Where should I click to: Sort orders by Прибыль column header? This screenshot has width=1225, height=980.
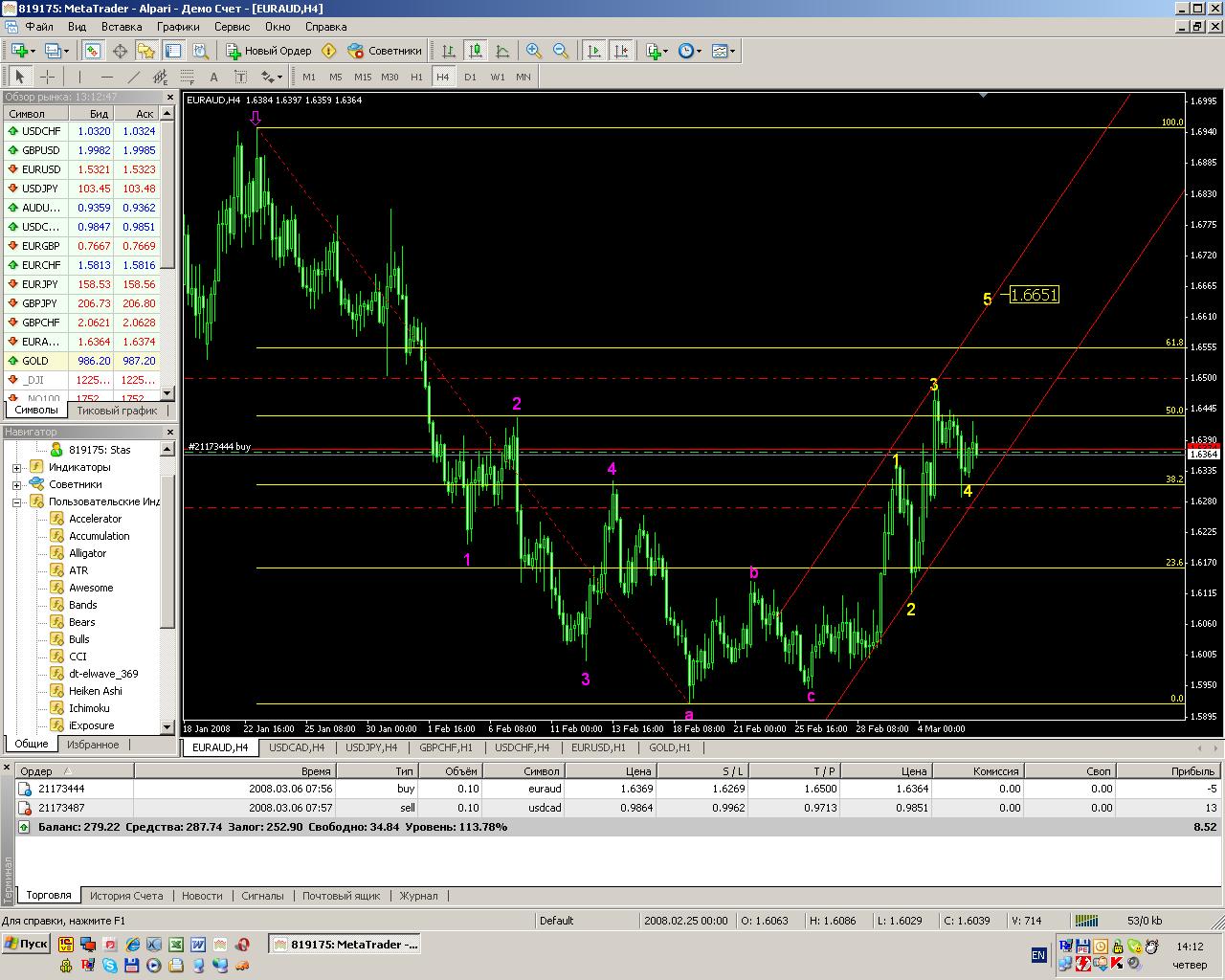coord(1169,771)
